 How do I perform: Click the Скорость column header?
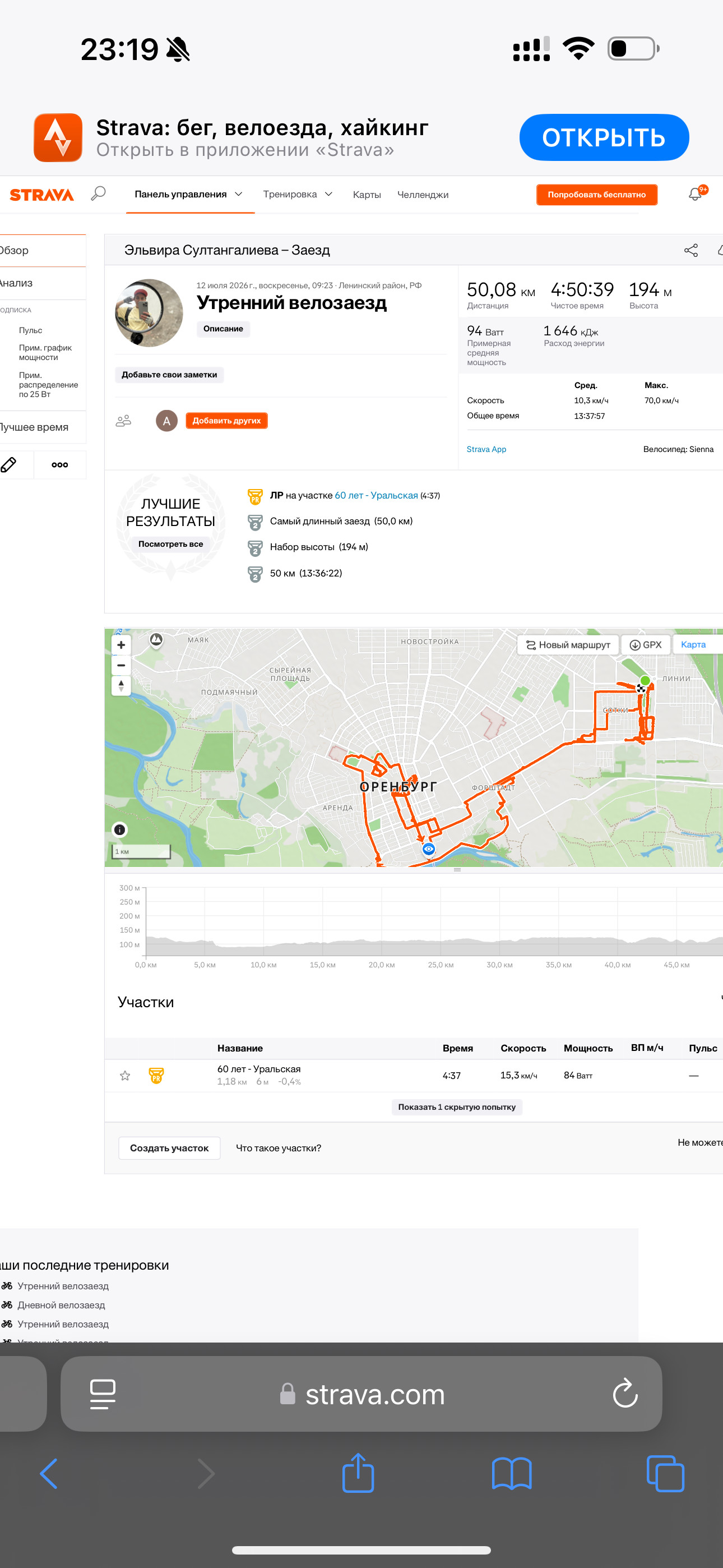pos(523,1048)
